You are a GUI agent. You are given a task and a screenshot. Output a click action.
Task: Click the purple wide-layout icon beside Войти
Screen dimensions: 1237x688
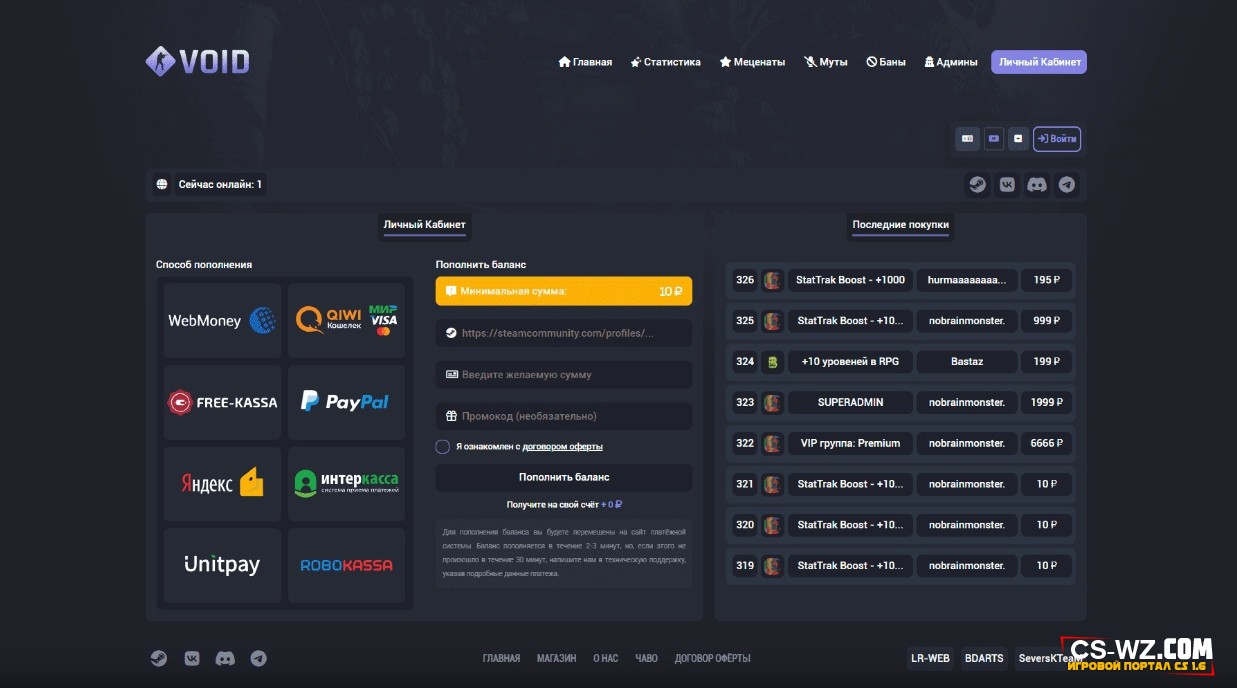993,139
